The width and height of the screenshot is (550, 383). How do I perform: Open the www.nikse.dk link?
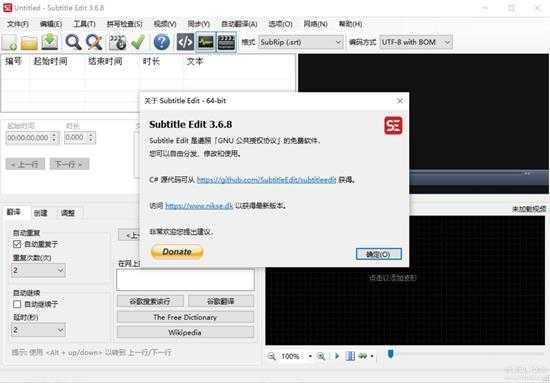point(199,206)
